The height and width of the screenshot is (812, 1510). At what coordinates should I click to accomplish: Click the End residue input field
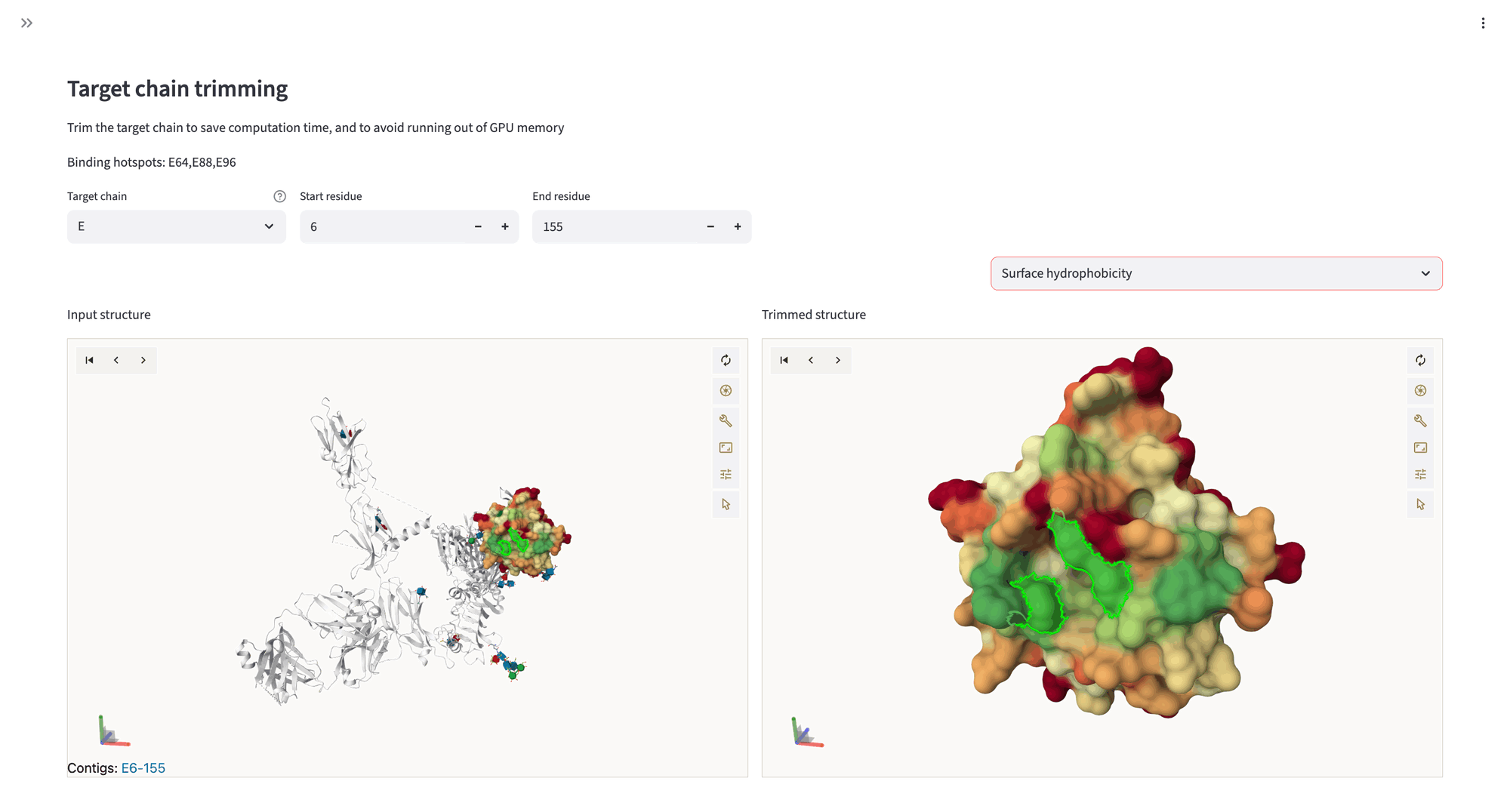(x=612, y=226)
